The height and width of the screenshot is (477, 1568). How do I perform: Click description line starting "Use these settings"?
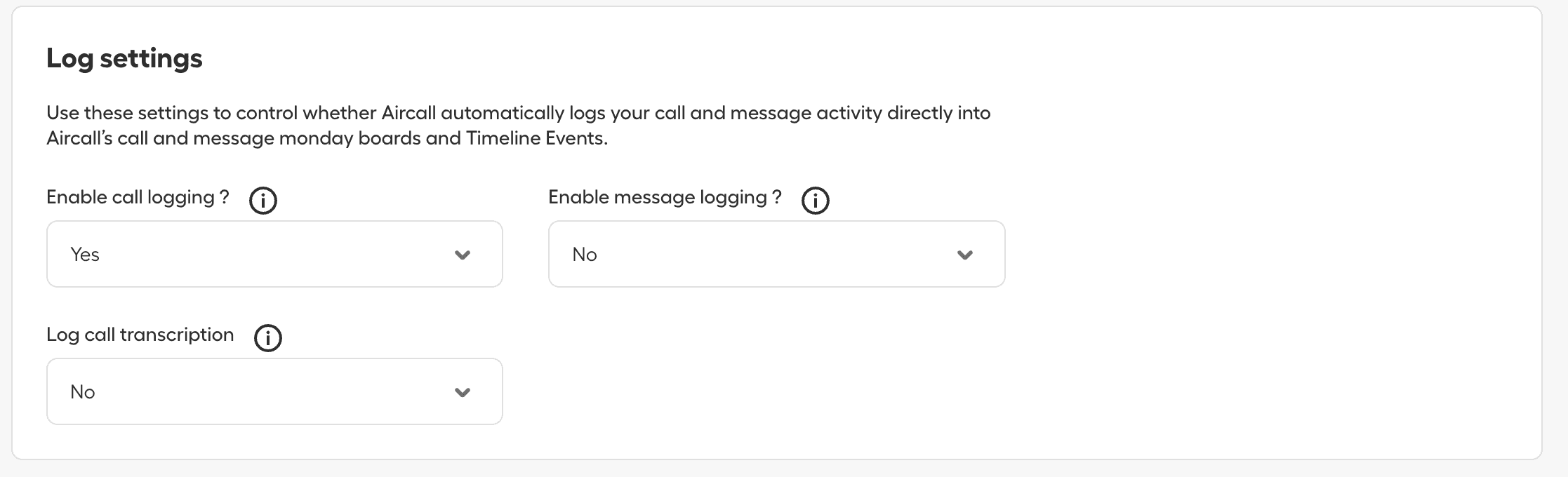point(518,113)
